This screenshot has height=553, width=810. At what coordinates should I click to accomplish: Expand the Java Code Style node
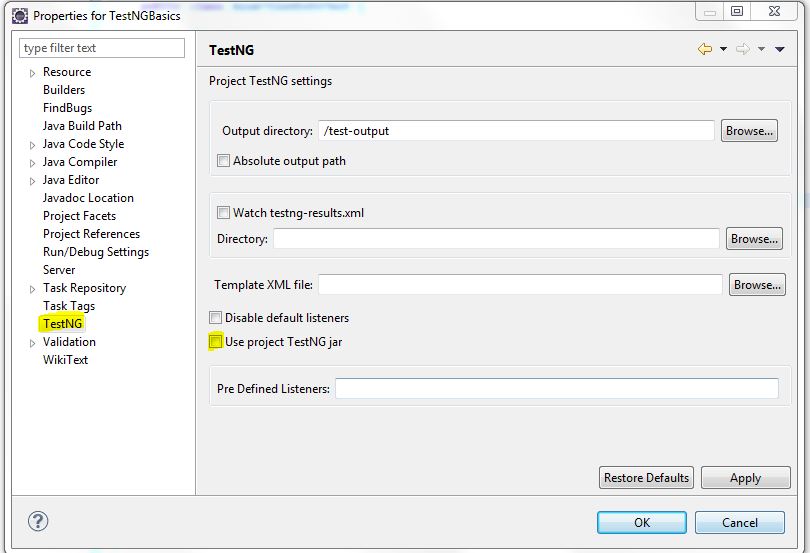(x=33, y=145)
